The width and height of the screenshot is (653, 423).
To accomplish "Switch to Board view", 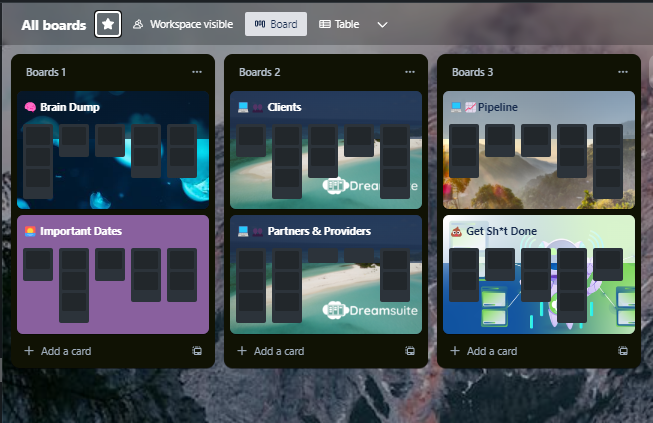I will tap(276, 24).
